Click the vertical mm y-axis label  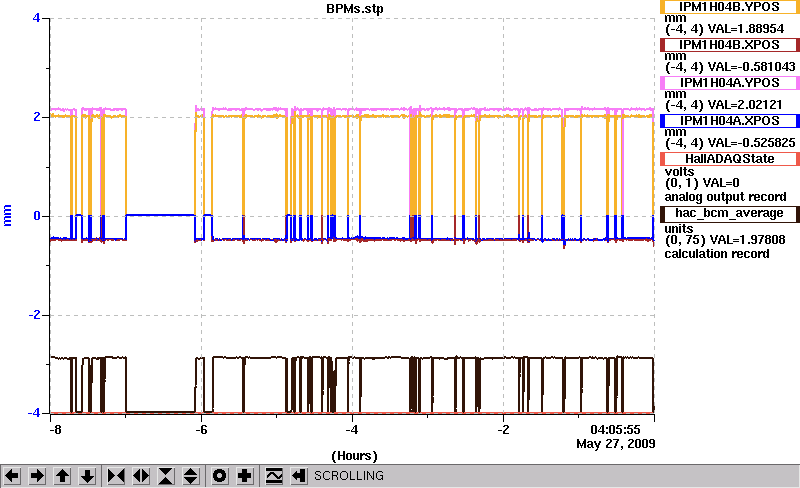7,215
